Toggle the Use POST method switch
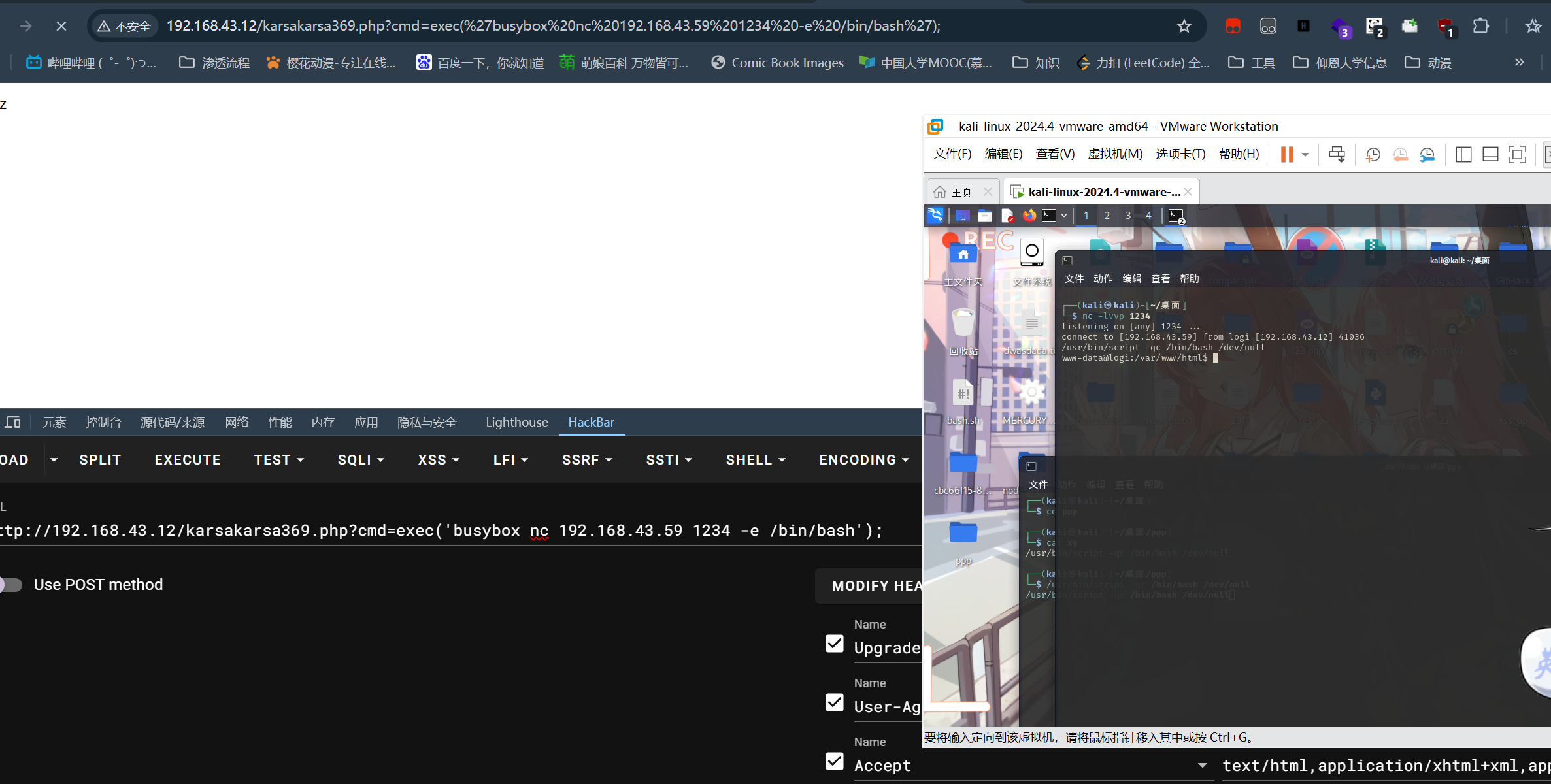 (x=11, y=585)
